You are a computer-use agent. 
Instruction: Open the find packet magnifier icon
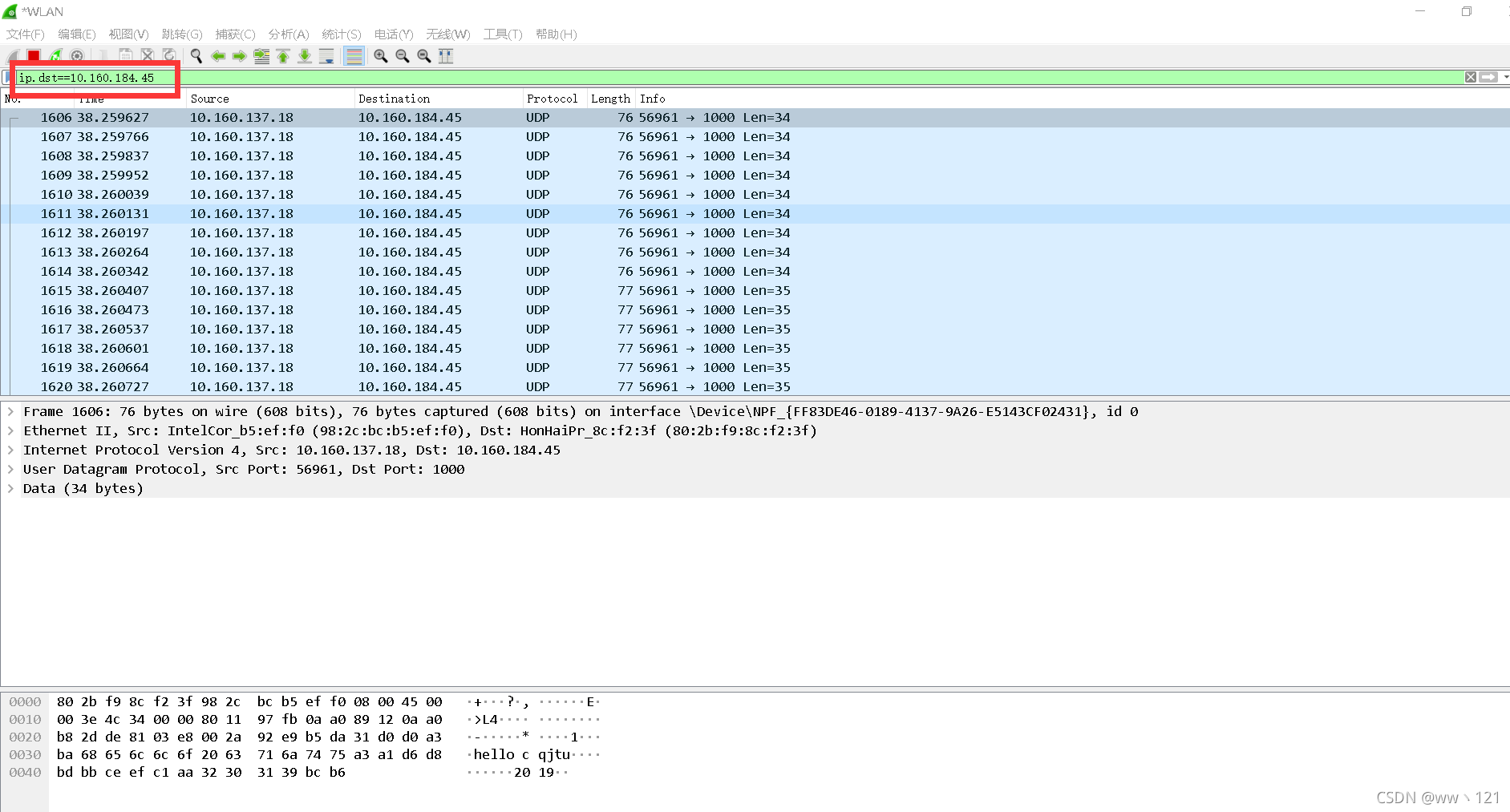(196, 55)
